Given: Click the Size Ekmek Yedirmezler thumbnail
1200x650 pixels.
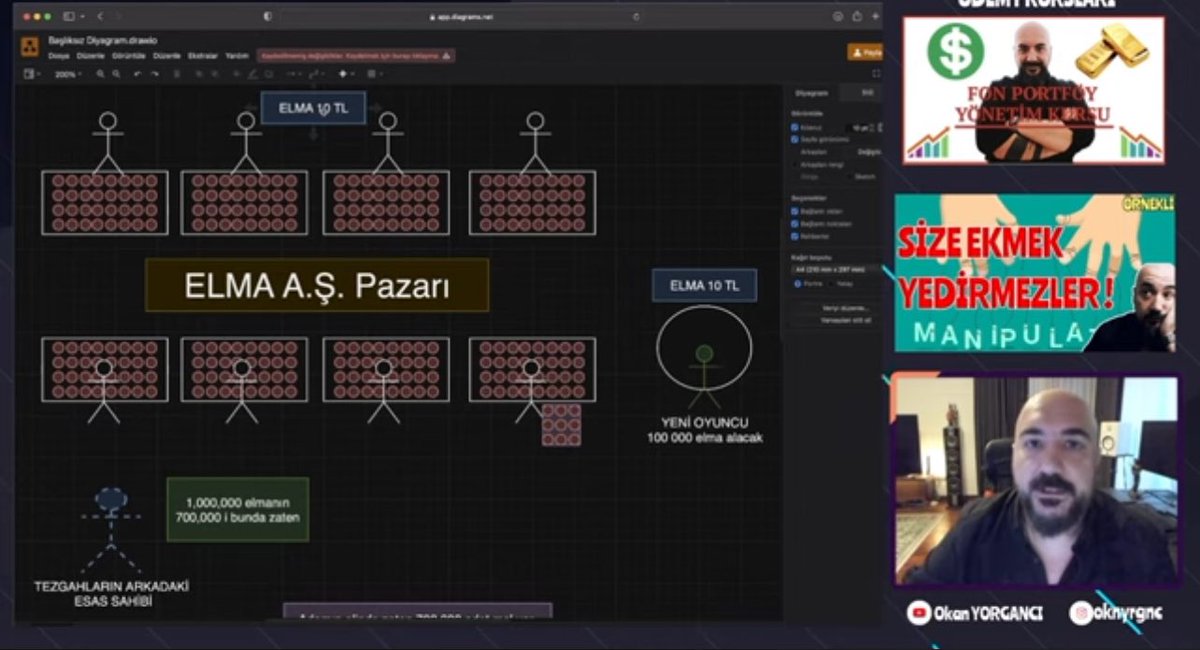Looking at the screenshot, I should 1034,273.
